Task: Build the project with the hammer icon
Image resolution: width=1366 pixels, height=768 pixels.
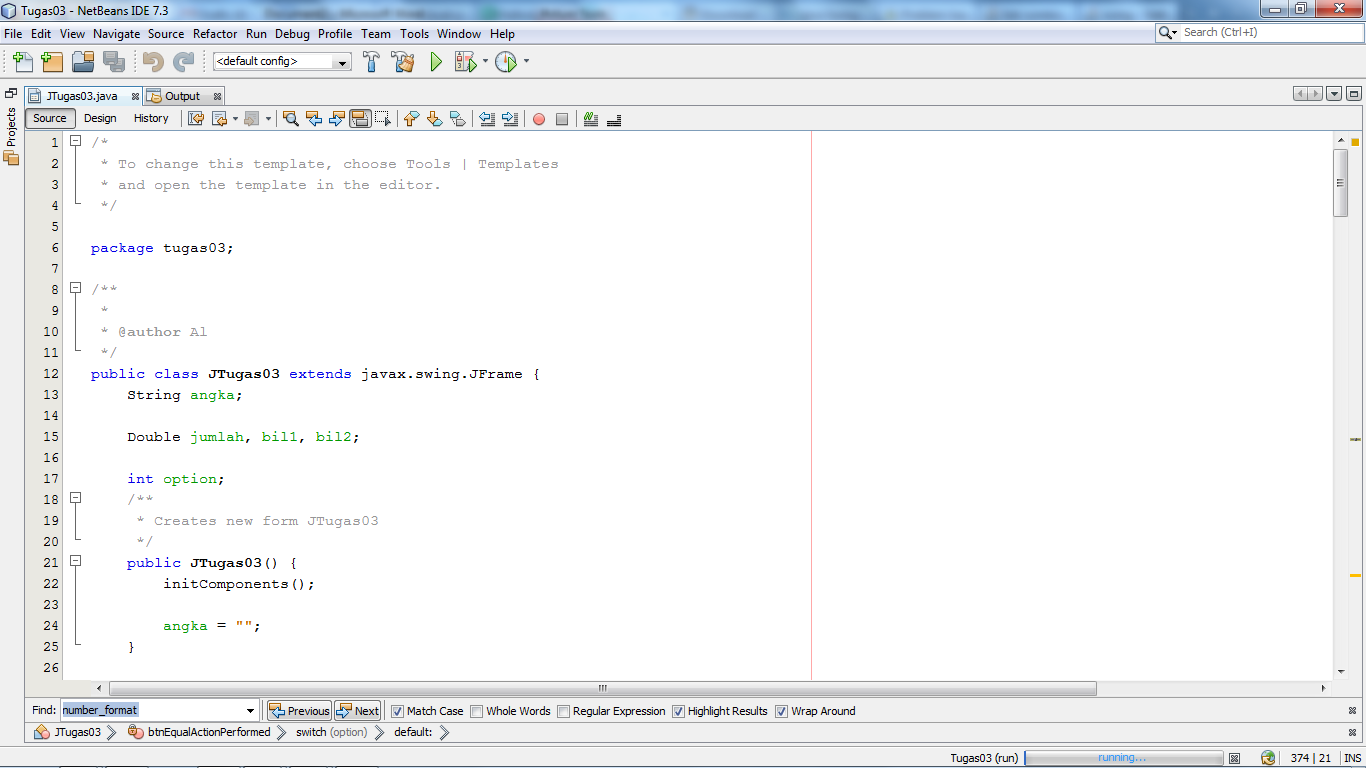Action: tap(371, 61)
